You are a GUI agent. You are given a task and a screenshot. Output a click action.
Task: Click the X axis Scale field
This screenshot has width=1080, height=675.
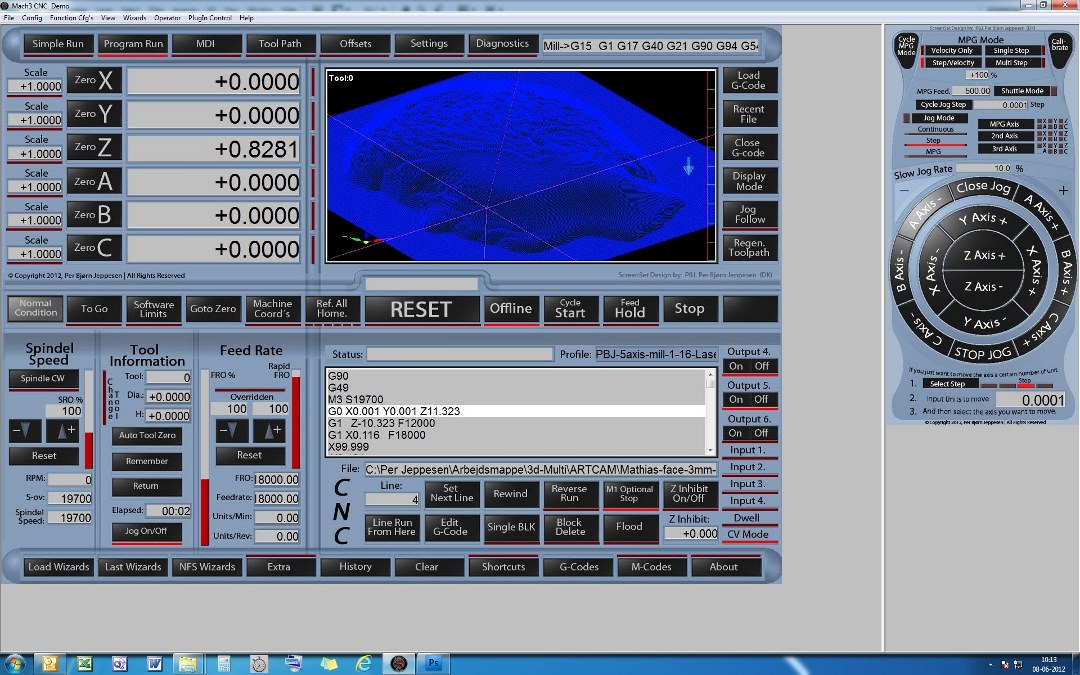point(34,87)
